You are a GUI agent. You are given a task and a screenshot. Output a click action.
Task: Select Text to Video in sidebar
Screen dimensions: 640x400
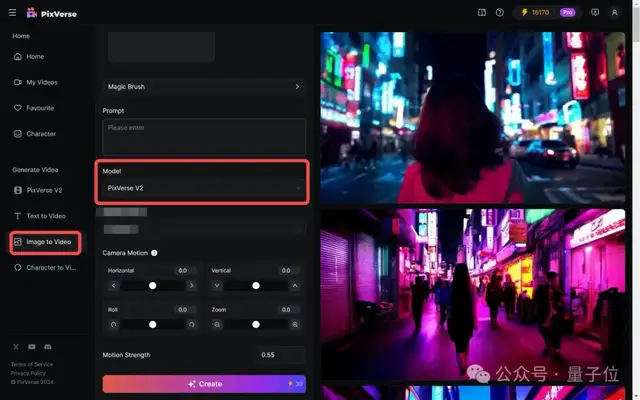tap(45, 216)
